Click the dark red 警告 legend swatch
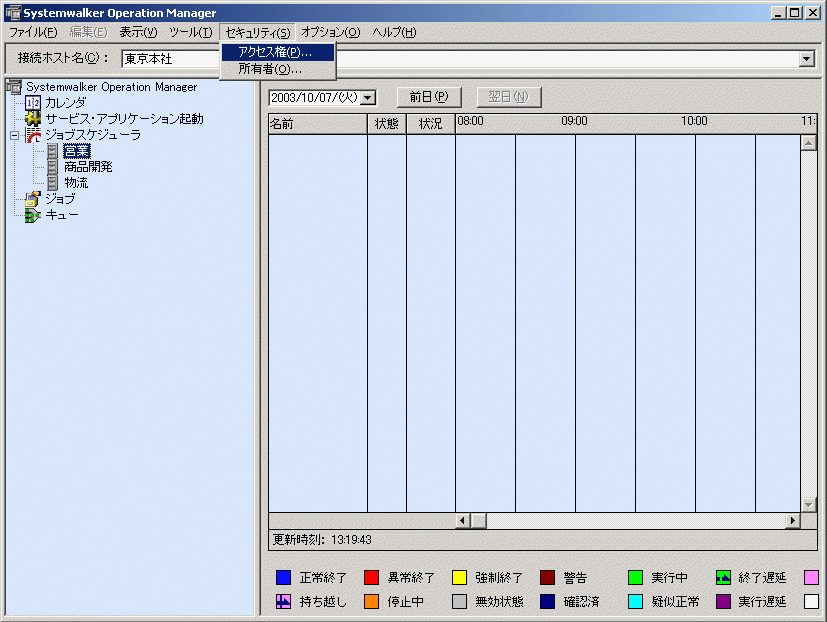 (x=547, y=578)
